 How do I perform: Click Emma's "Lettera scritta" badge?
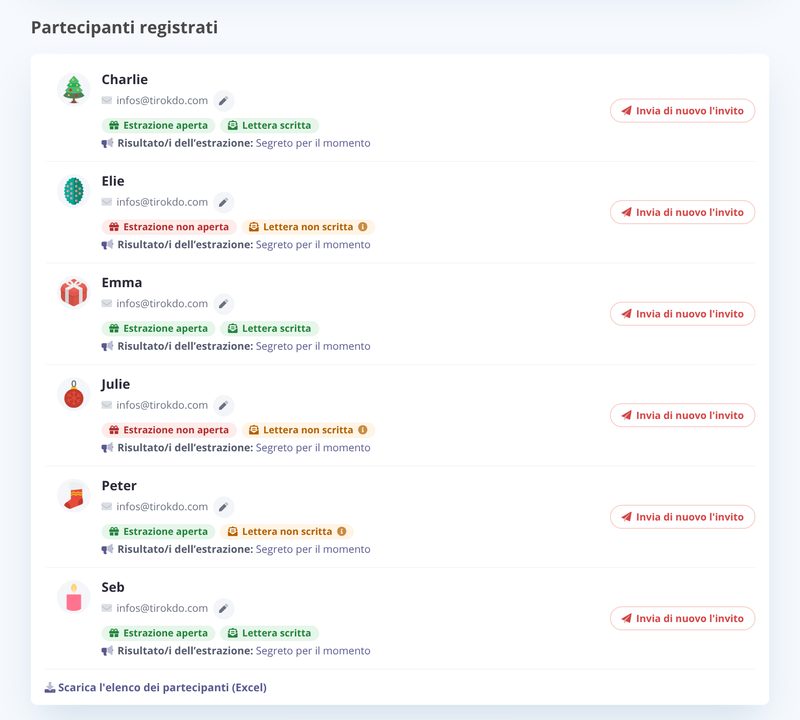point(269,329)
